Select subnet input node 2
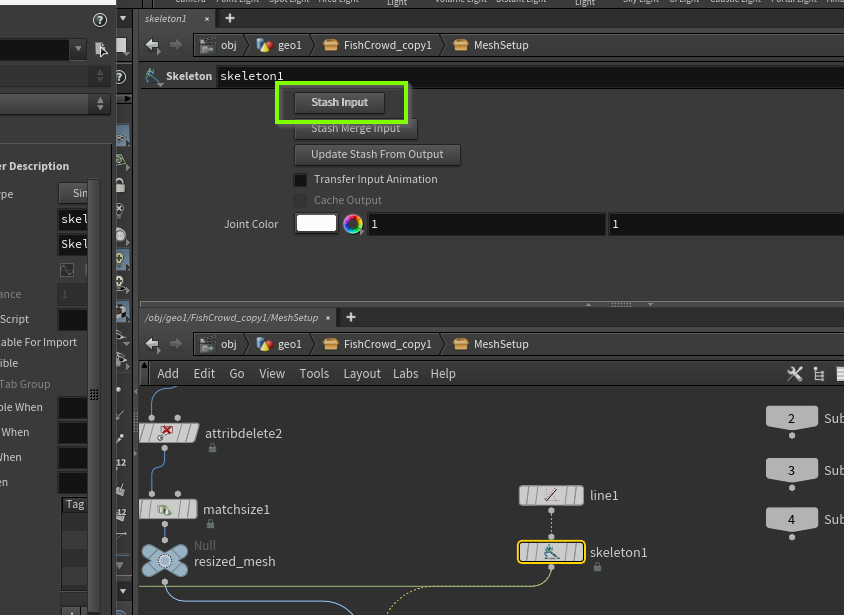The height and width of the screenshot is (615, 844). click(x=792, y=418)
